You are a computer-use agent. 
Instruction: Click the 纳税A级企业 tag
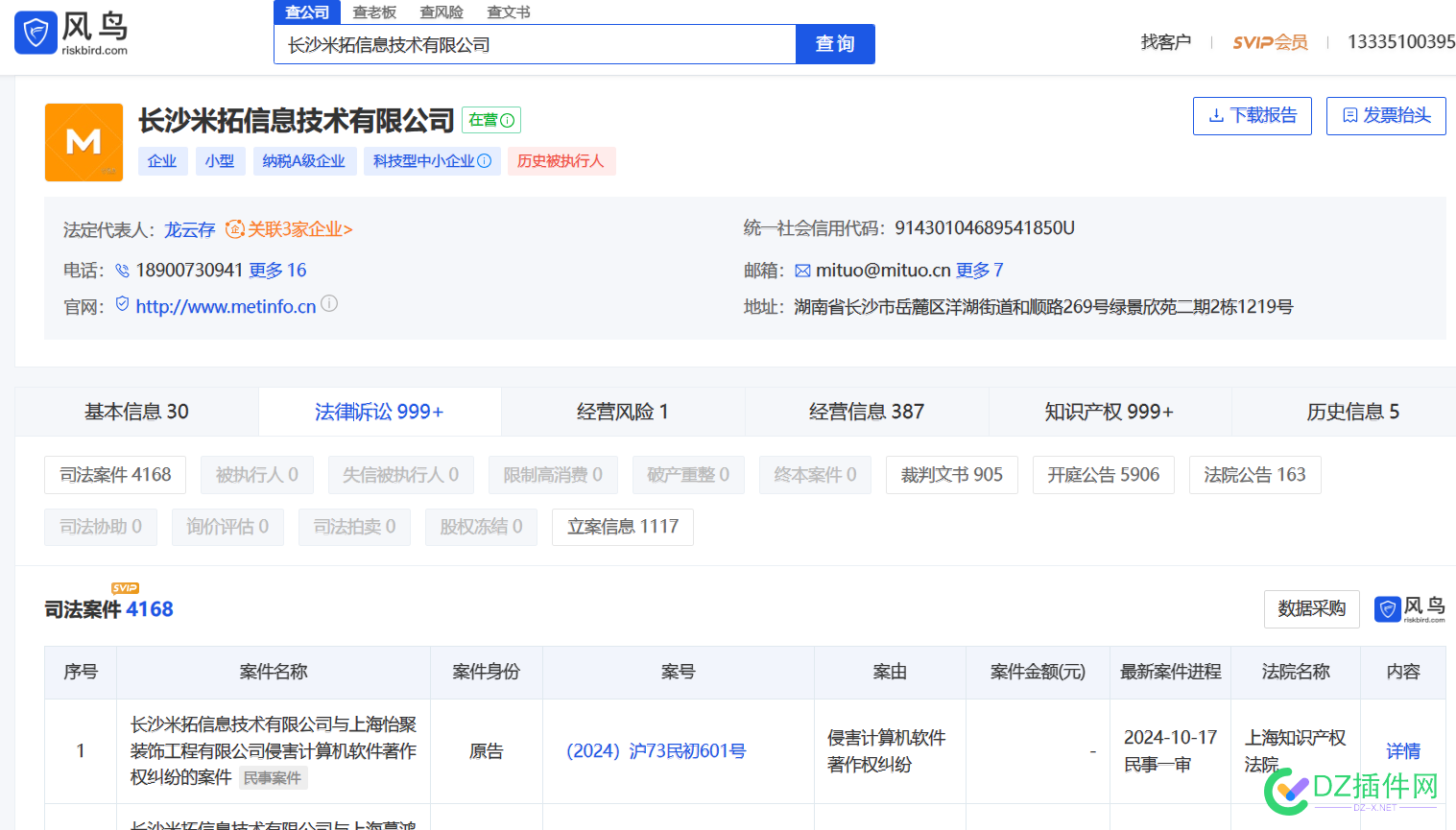tap(304, 161)
